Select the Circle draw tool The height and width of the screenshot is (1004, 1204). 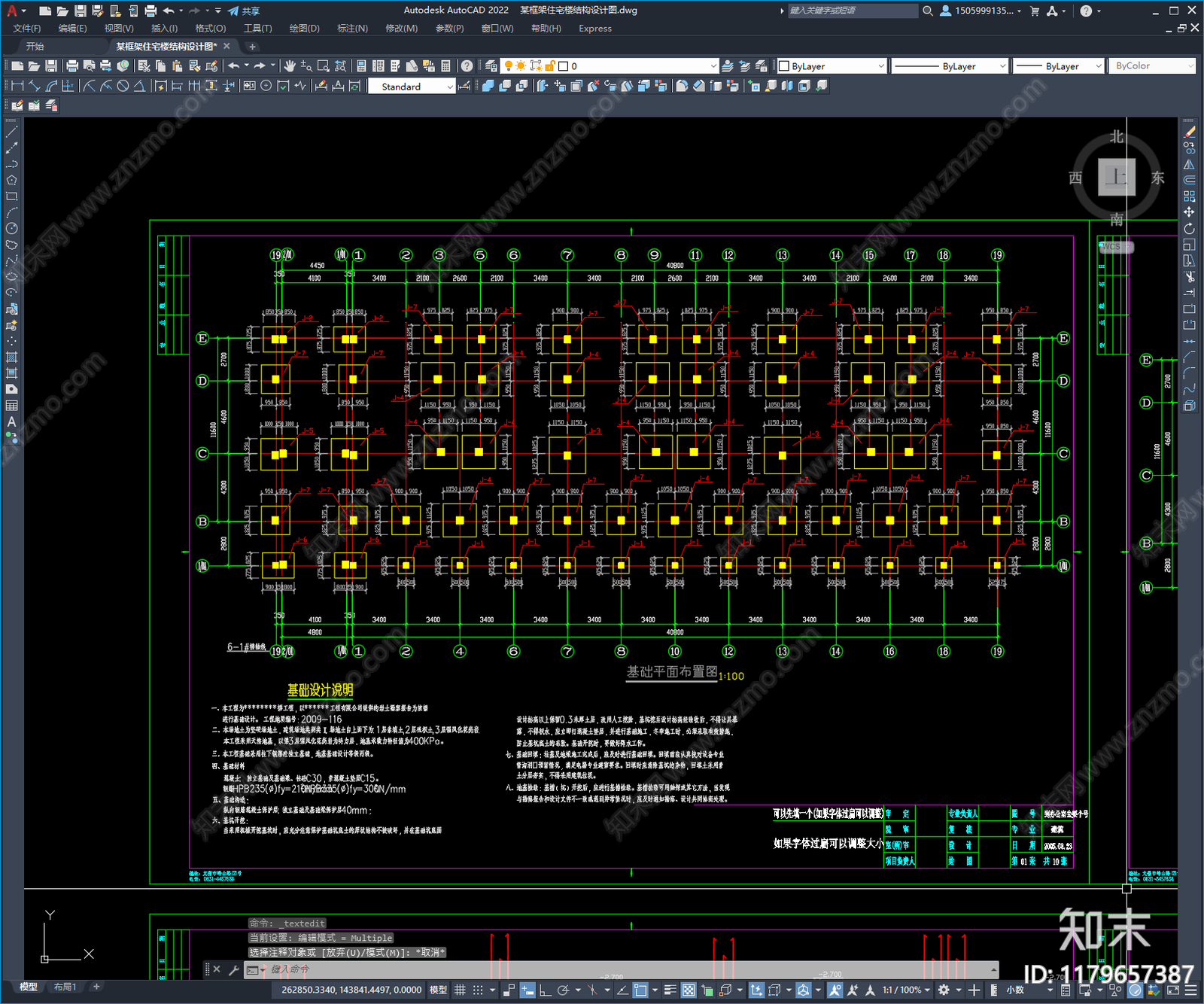click(x=11, y=229)
